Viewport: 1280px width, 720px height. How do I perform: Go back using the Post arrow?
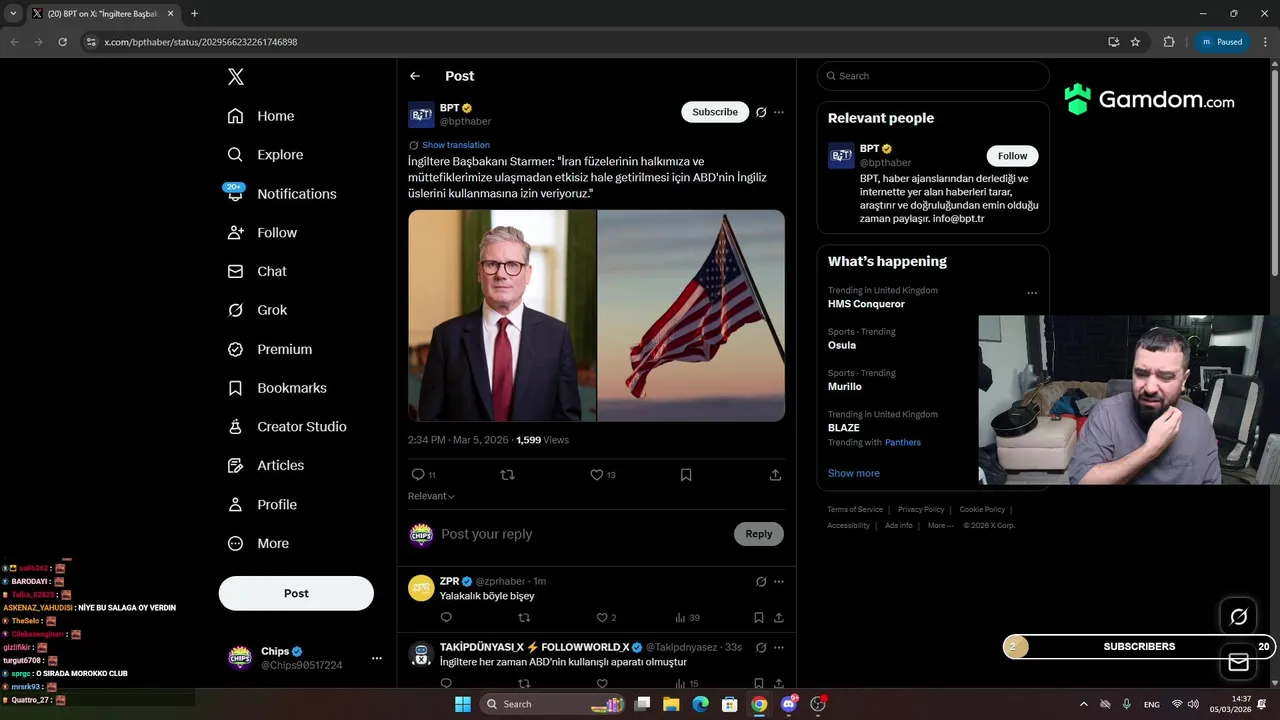pos(415,76)
